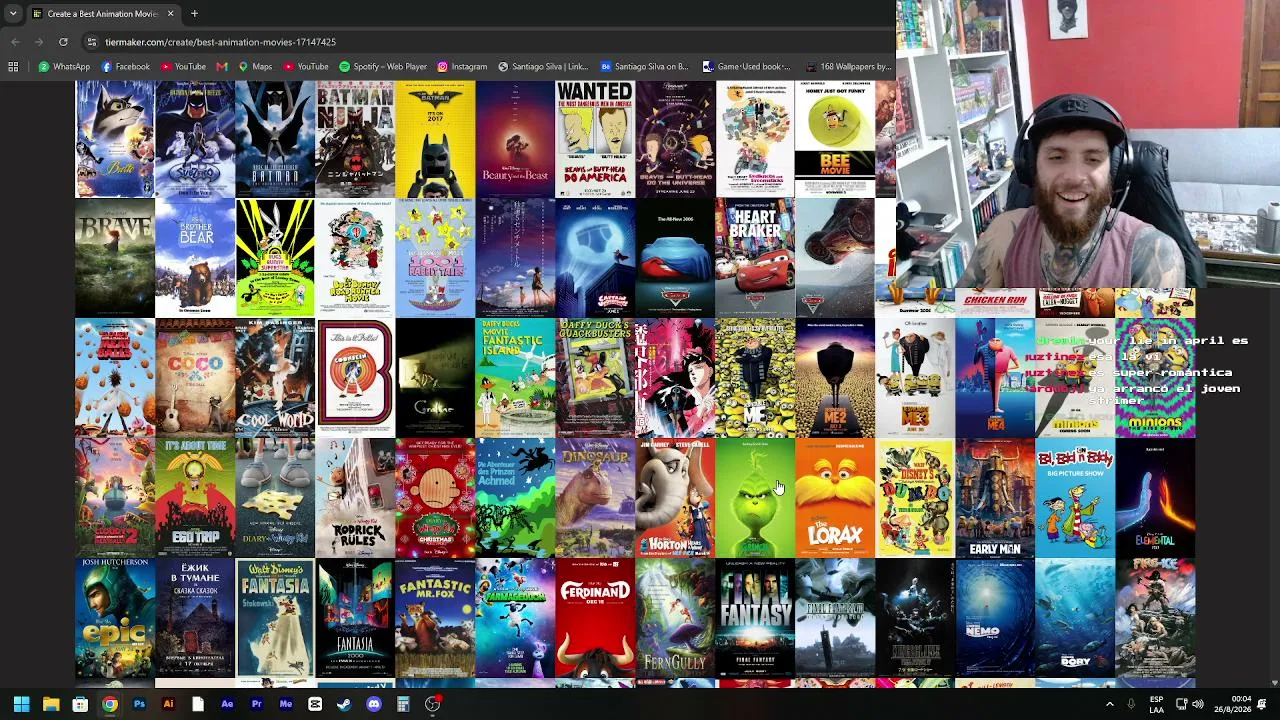View site information for tiermaker.com

(92, 42)
